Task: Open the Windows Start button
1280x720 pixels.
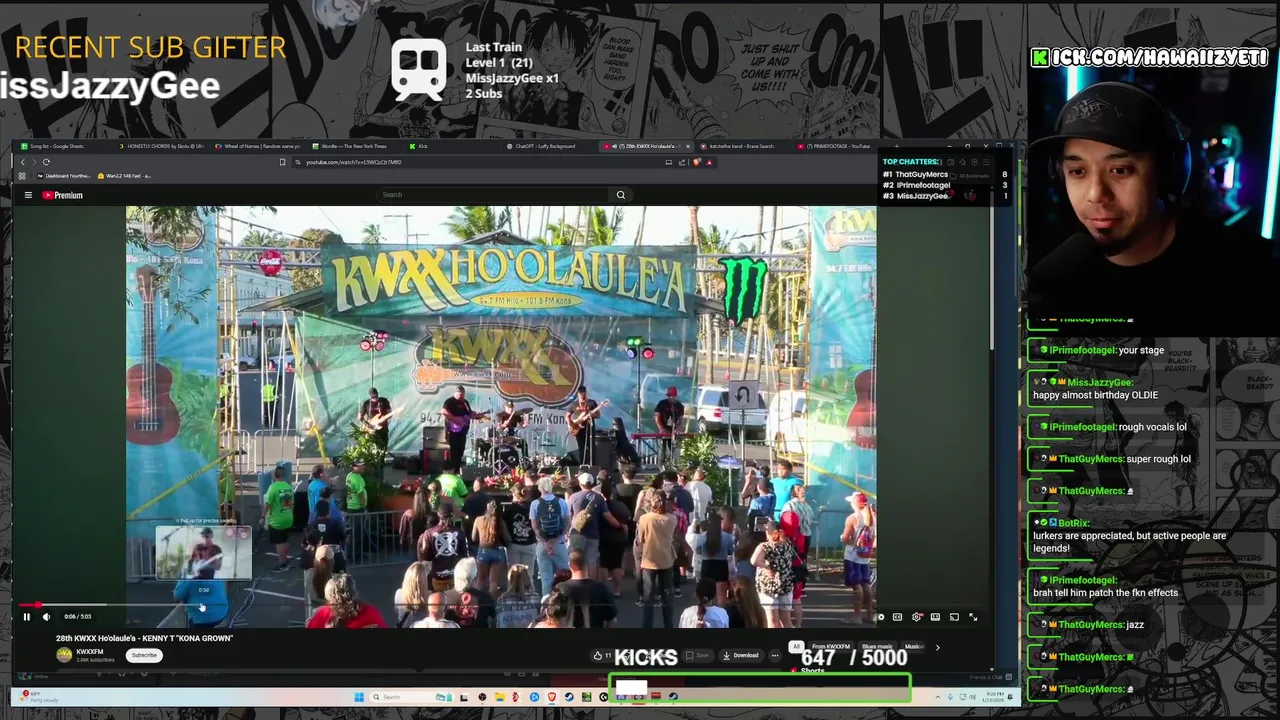Action: pyautogui.click(x=359, y=697)
